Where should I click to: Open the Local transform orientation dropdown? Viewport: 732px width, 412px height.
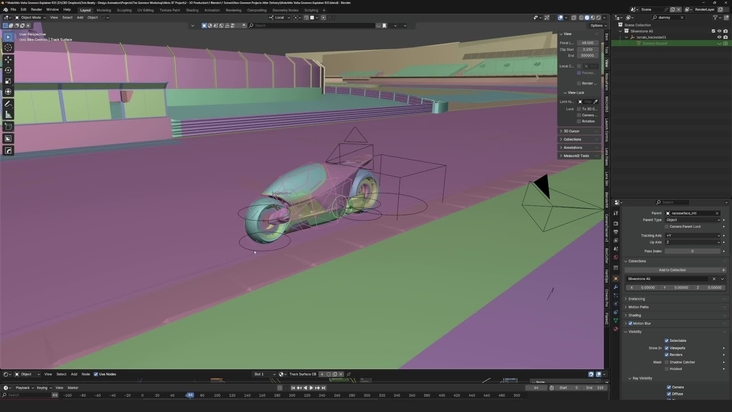pyautogui.click(x=279, y=17)
